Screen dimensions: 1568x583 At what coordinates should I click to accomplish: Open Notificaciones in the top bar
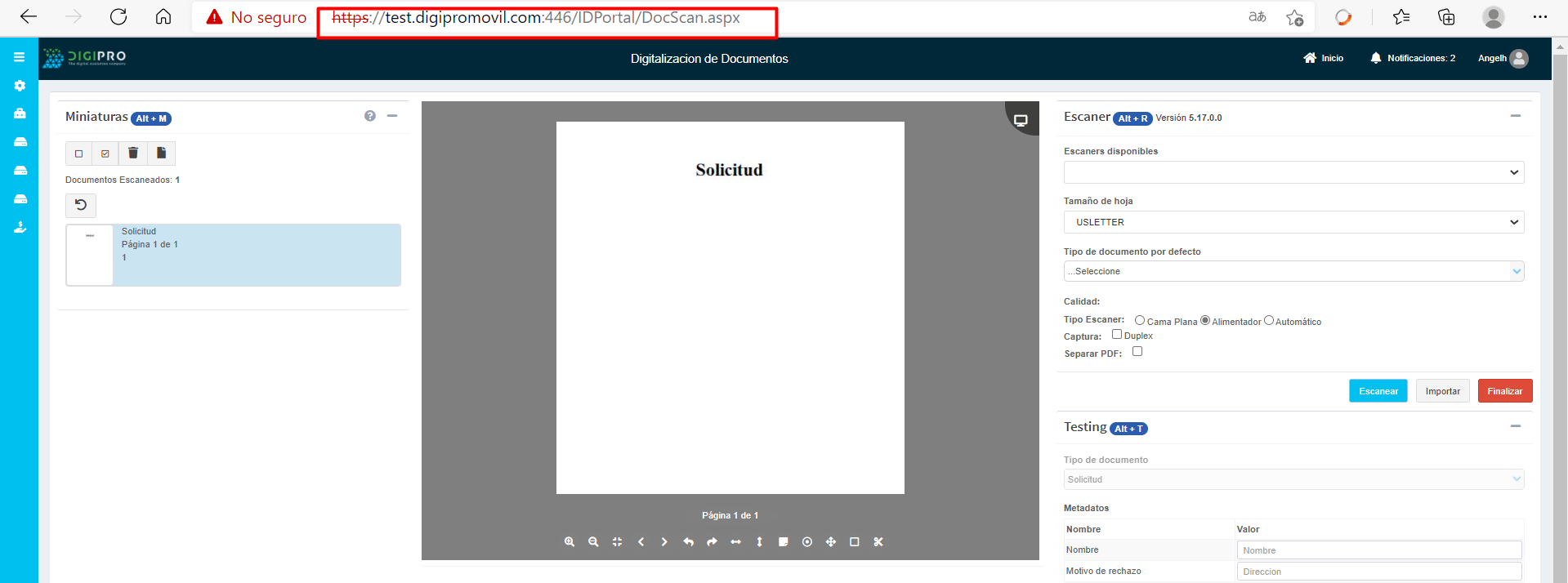(1413, 58)
